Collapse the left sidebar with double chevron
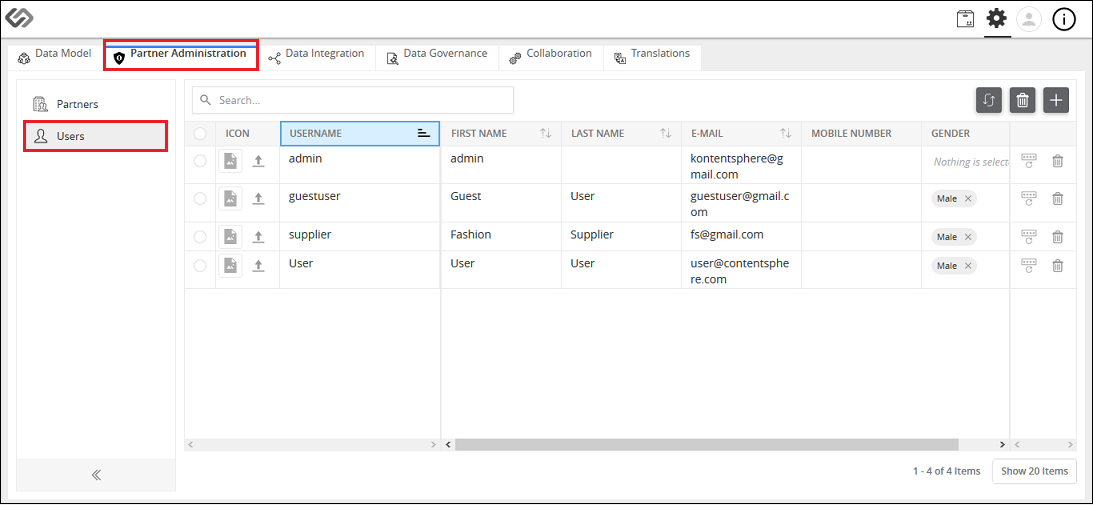This screenshot has width=1093, height=505. click(x=96, y=475)
